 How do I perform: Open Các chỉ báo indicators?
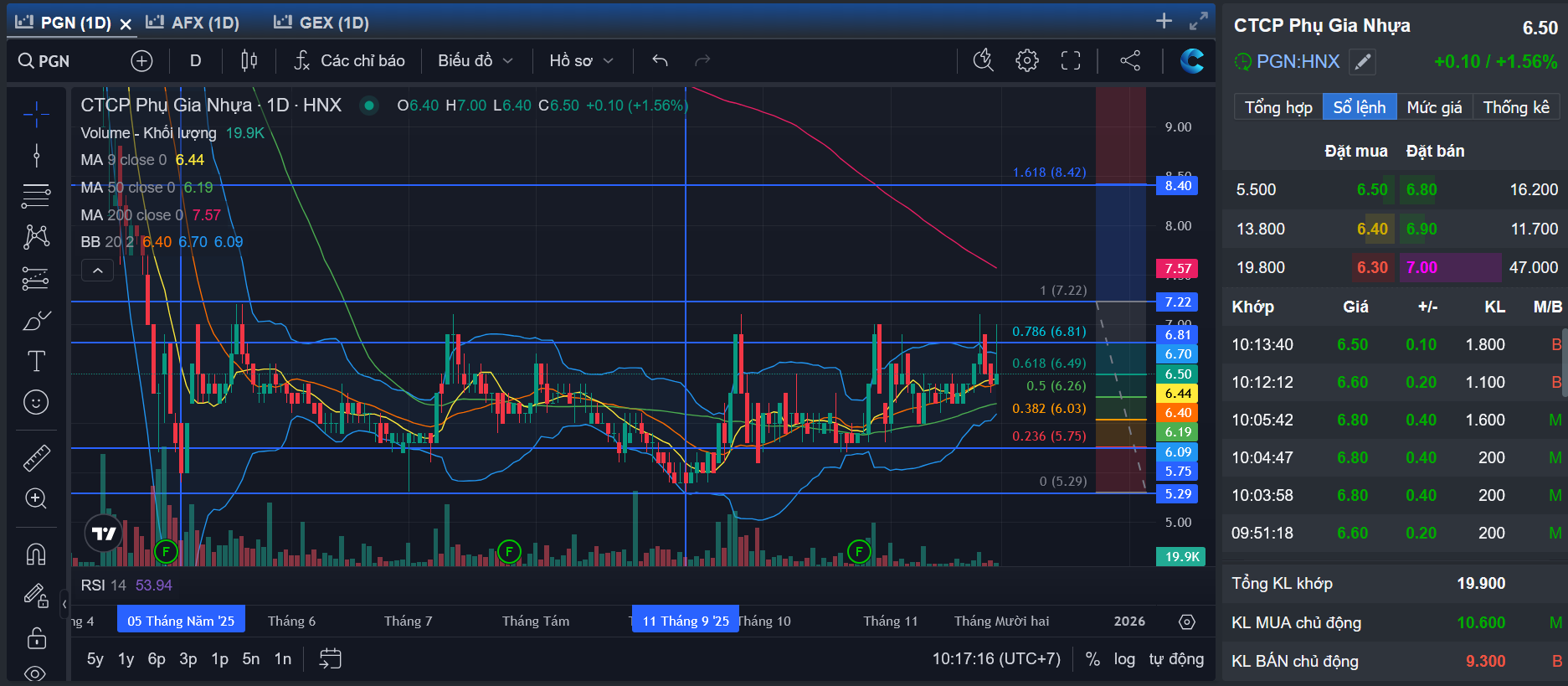[x=349, y=61]
